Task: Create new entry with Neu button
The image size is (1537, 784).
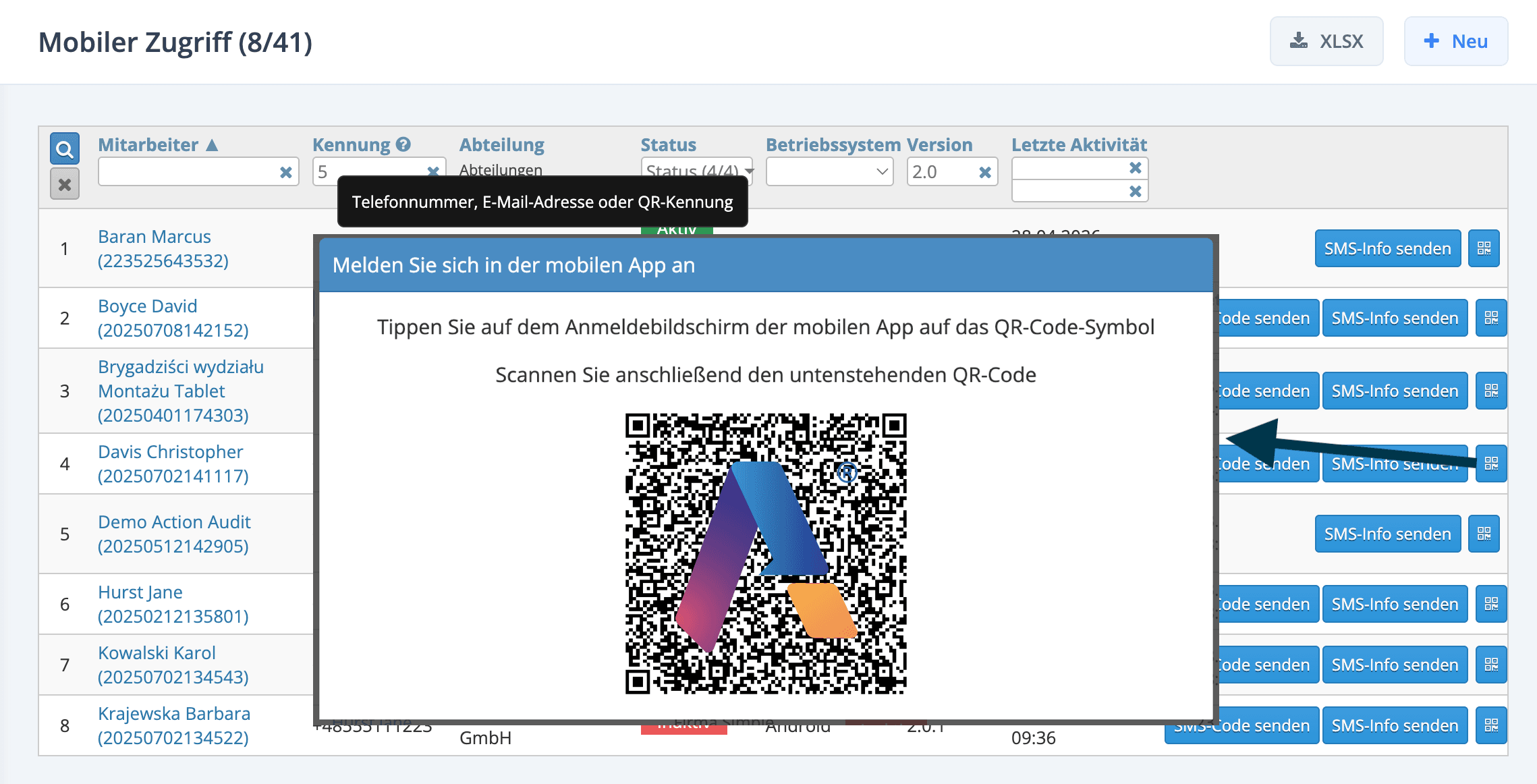Action: [x=1456, y=41]
